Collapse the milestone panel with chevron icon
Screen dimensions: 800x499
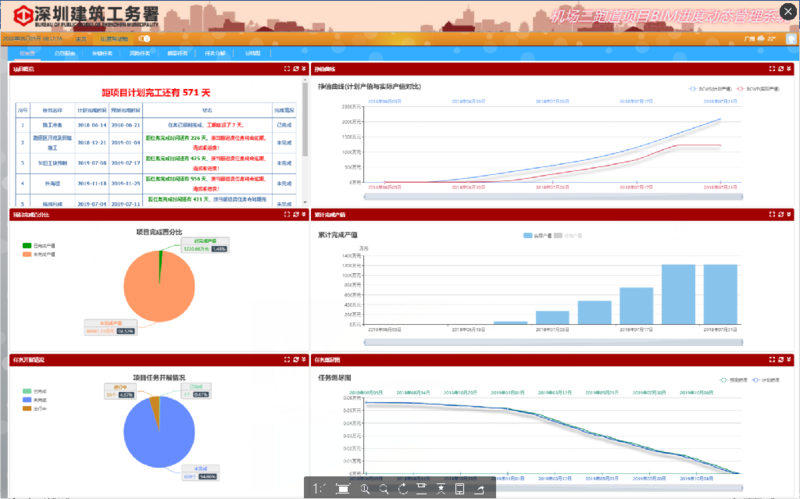click(303, 69)
